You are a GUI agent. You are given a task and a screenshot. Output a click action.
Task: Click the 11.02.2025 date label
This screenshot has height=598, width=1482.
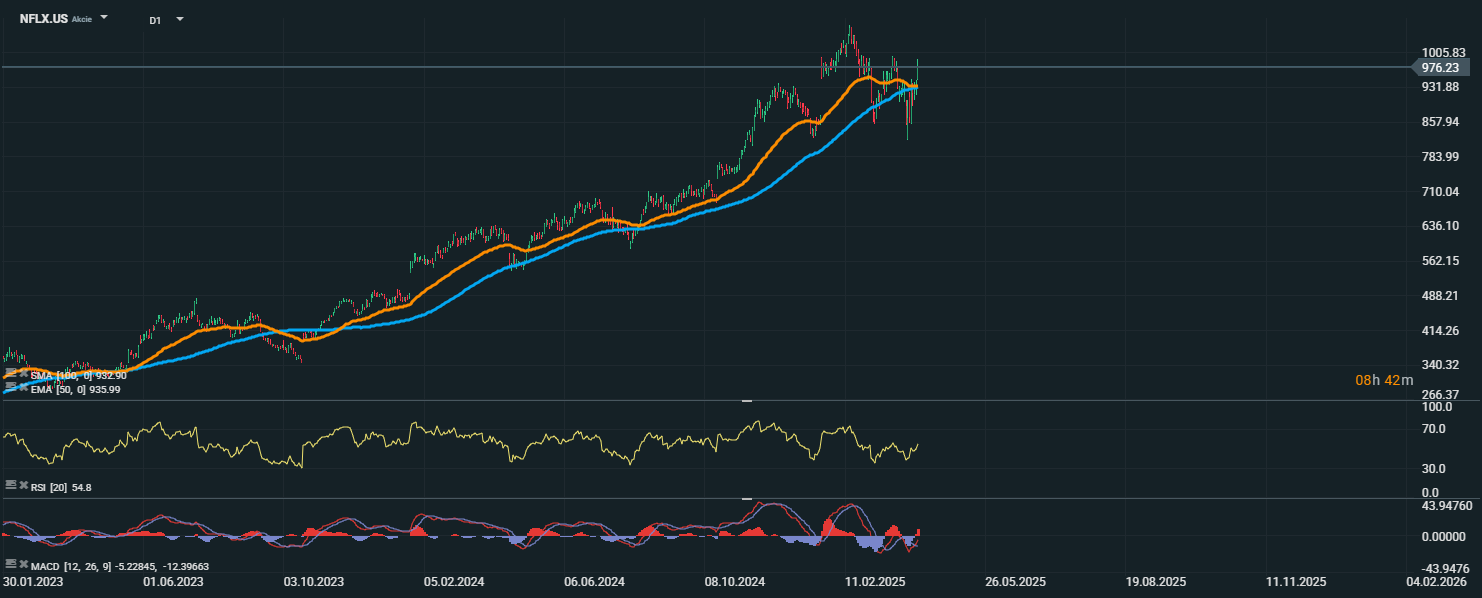875,581
